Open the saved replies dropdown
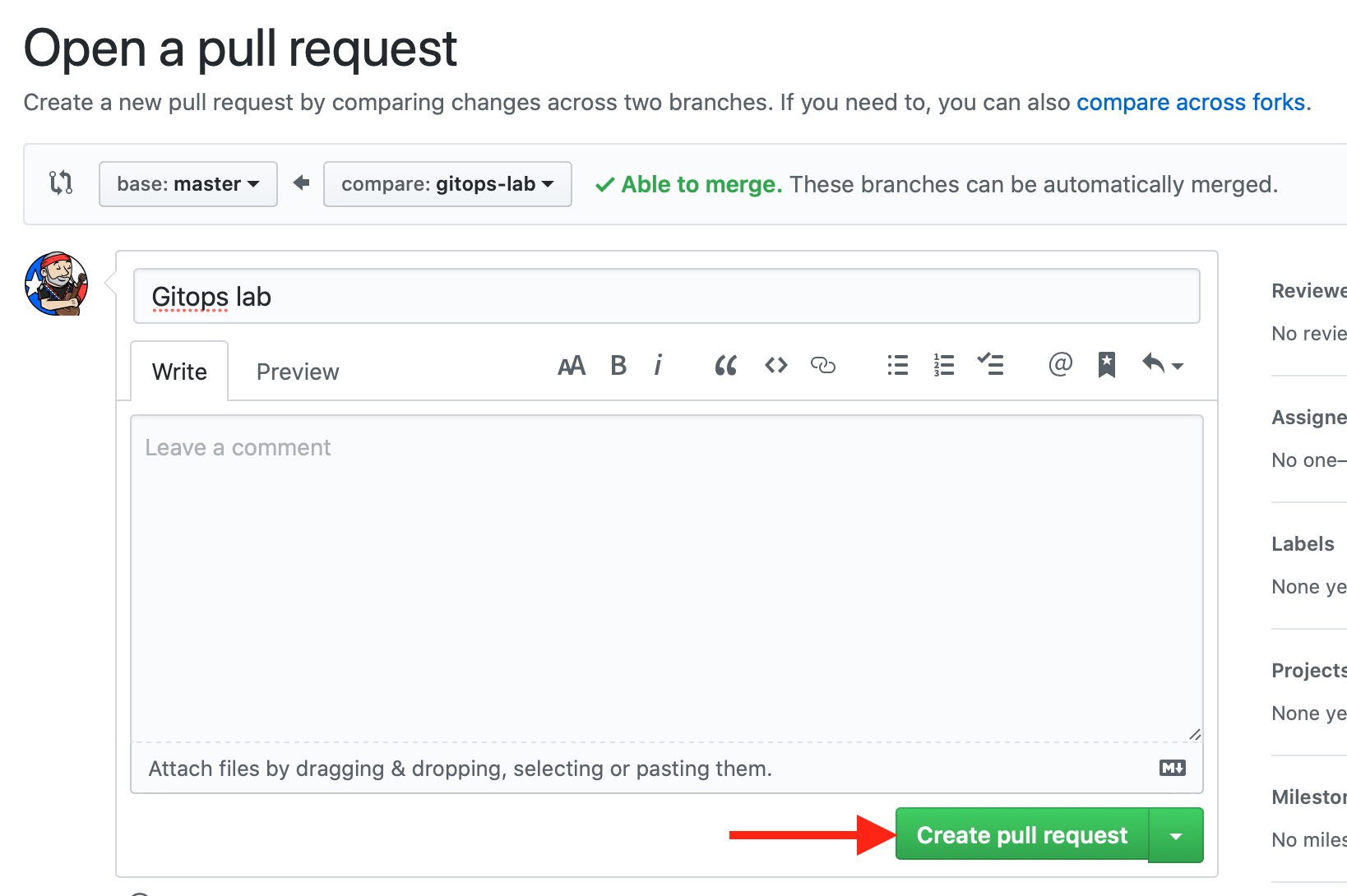The height and width of the screenshot is (896, 1347). (1163, 364)
